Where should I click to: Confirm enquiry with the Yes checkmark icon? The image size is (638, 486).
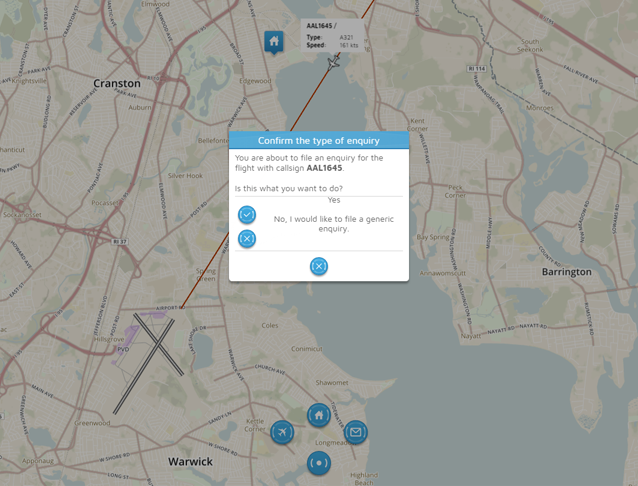pyautogui.click(x=247, y=215)
